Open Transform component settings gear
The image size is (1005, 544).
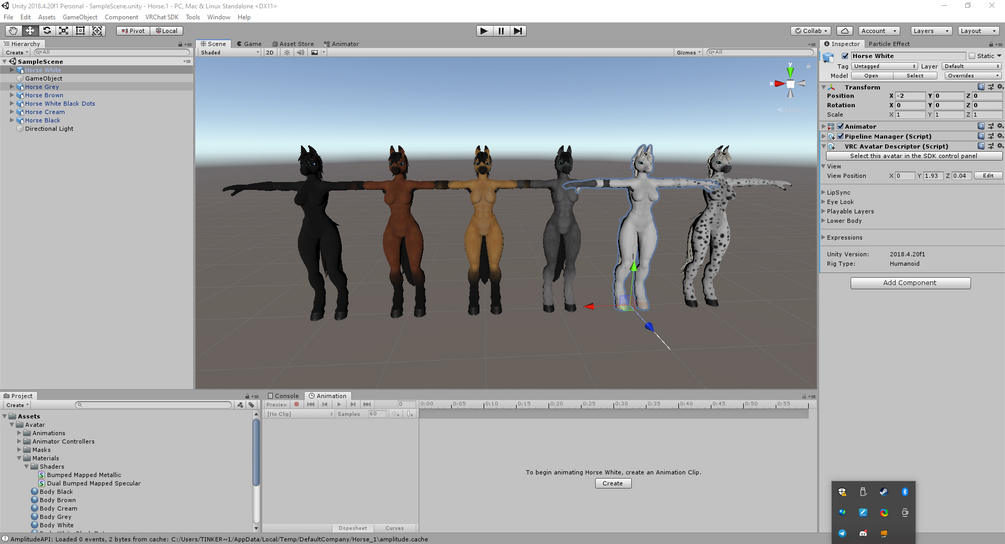click(999, 87)
